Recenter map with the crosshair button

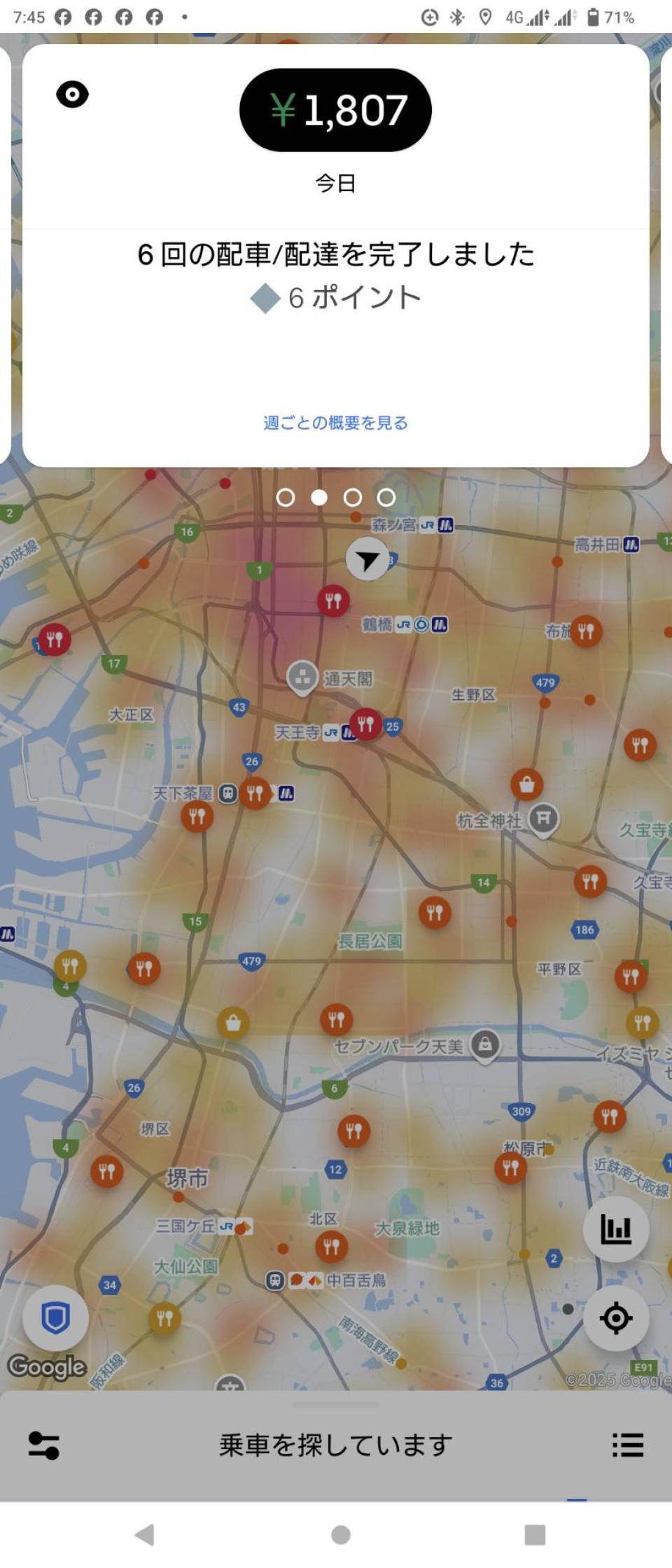point(616,1318)
